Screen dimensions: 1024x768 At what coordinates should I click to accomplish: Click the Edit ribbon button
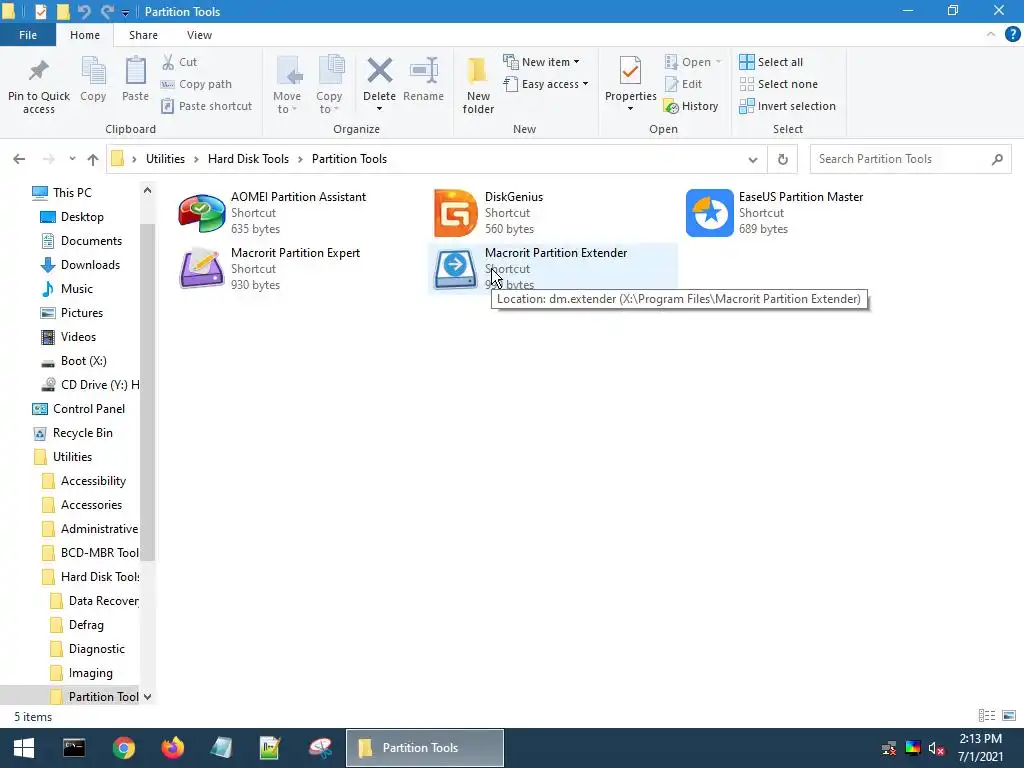(x=684, y=84)
